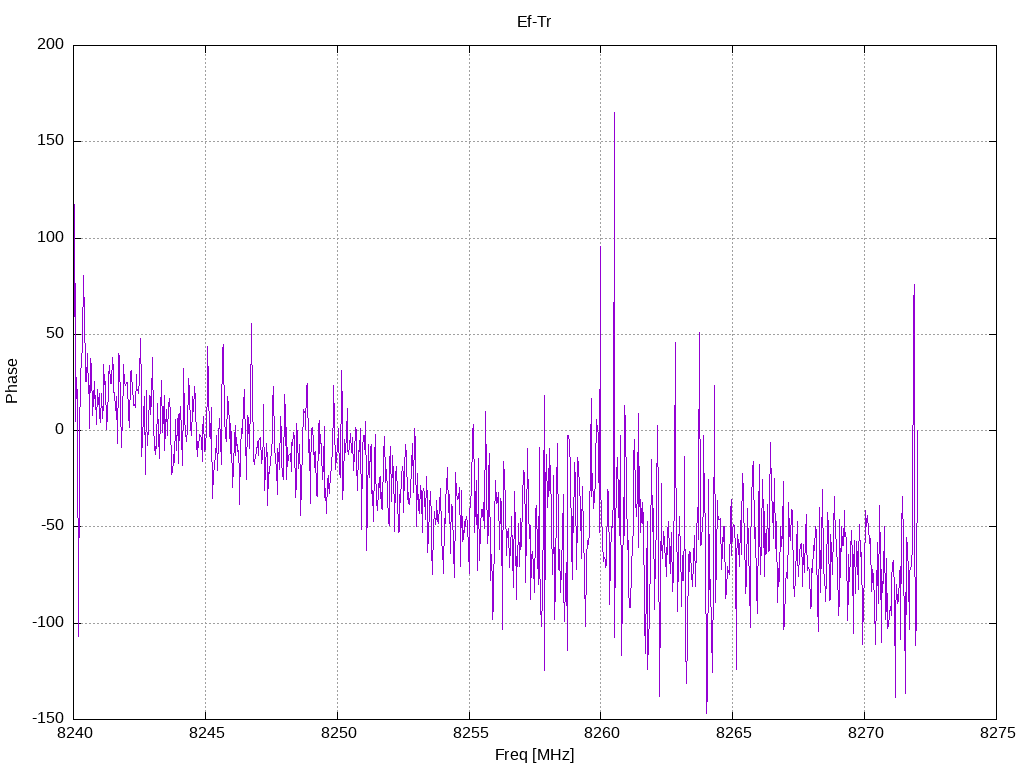Viewport: 1024px width, 768px height.
Task: Click the Phase y-axis label
Action: point(12,381)
